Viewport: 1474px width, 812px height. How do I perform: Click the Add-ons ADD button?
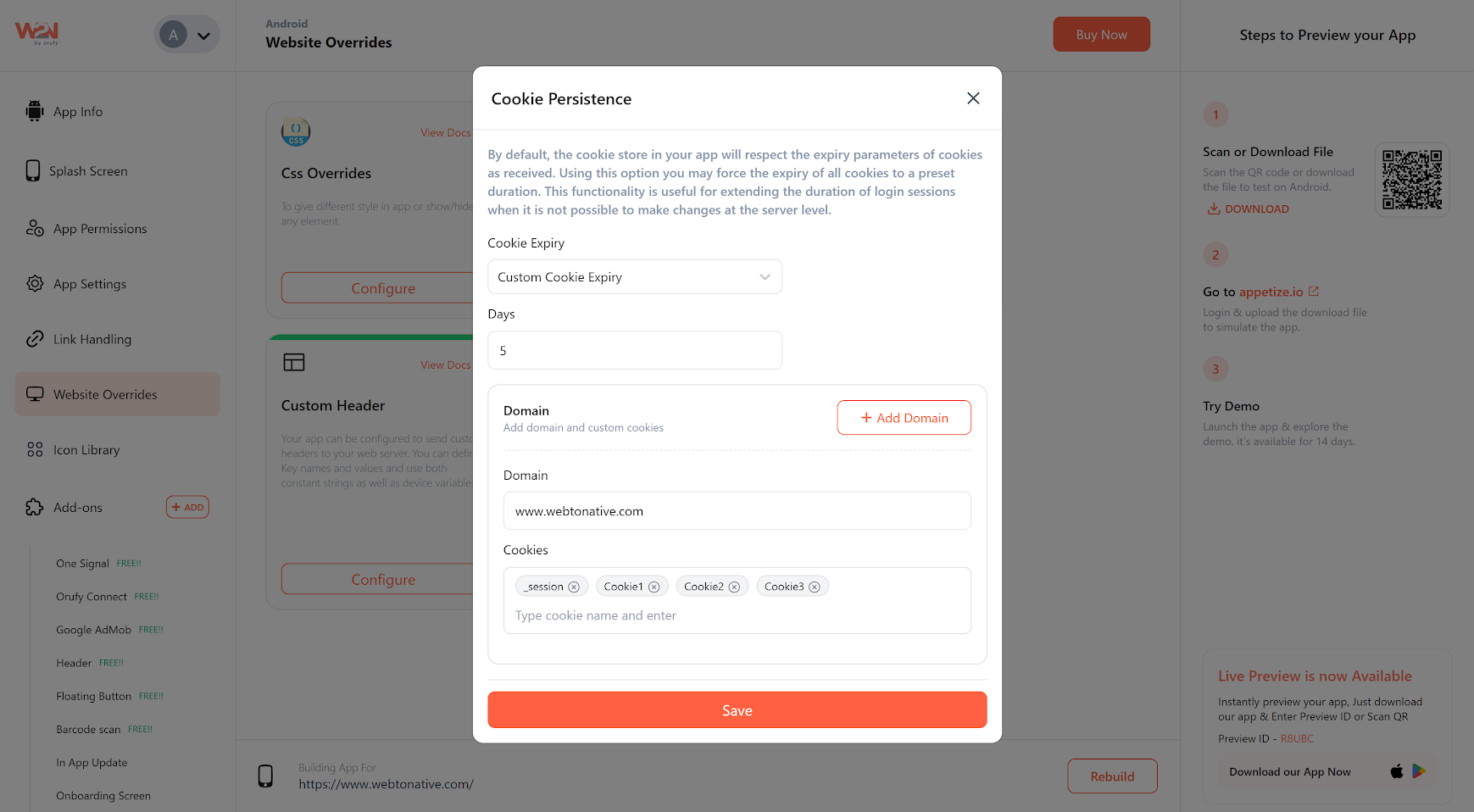[187, 508]
